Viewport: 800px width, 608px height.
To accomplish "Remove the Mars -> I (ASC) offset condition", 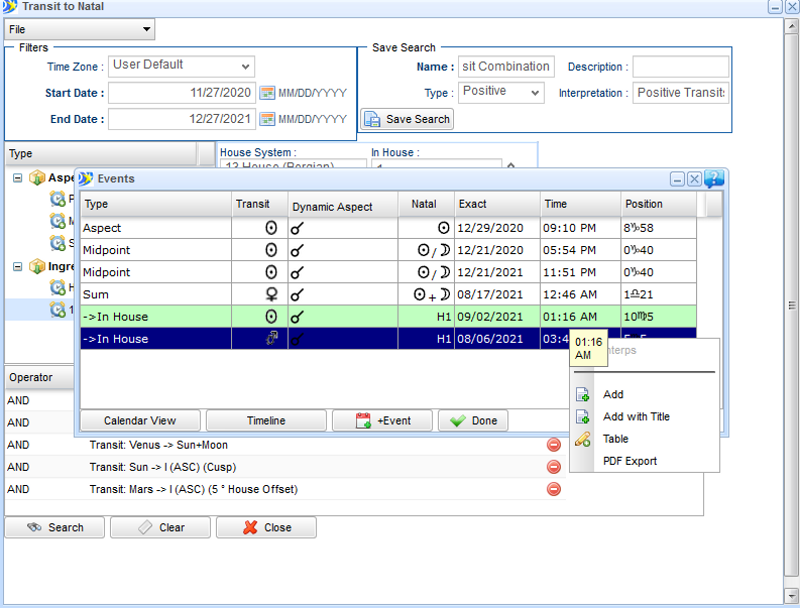I will (553, 489).
